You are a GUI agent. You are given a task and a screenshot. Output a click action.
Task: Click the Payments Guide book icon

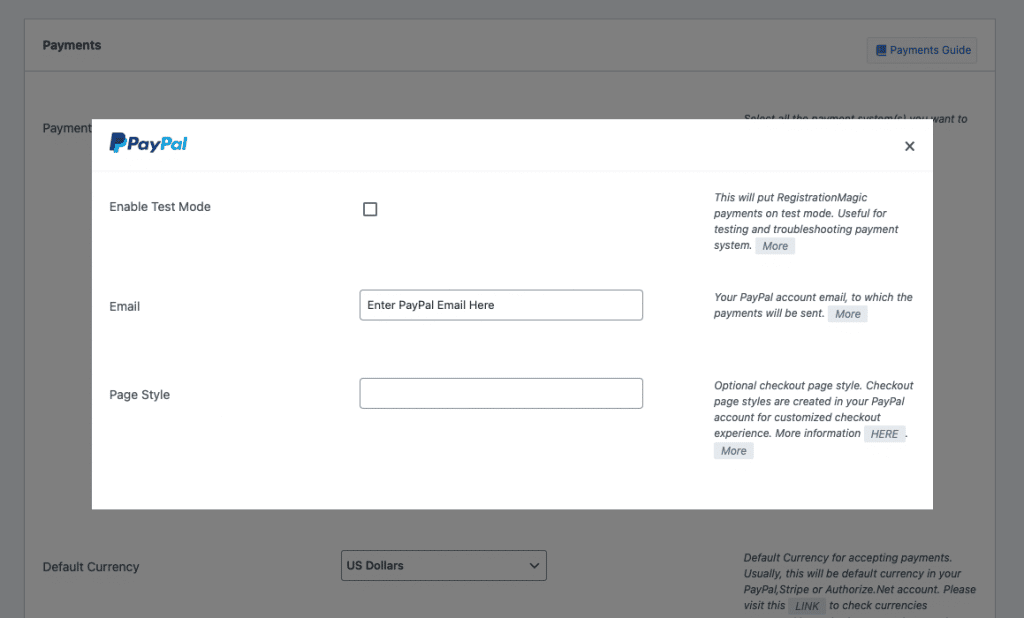[x=880, y=50]
